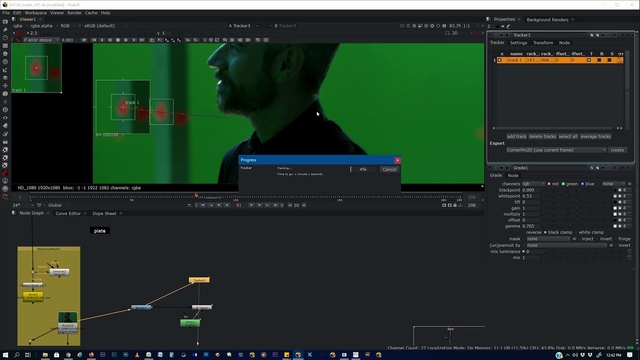Image resolution: width=640 pixels, height=360 pixels.
Task: Toggle the S checkbox for track 1
Action: tap(609, 60)
